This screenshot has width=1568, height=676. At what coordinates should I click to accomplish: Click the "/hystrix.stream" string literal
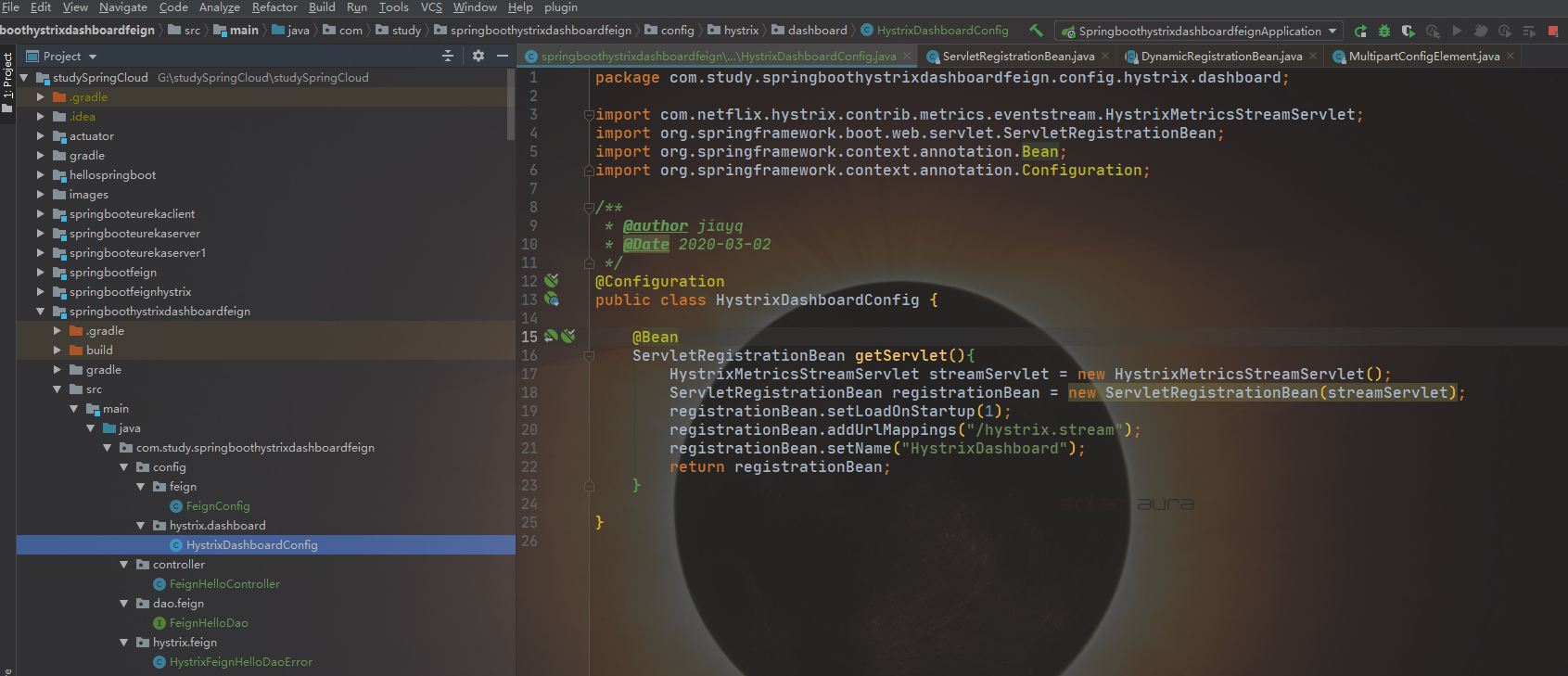[x=1044, y=429]
